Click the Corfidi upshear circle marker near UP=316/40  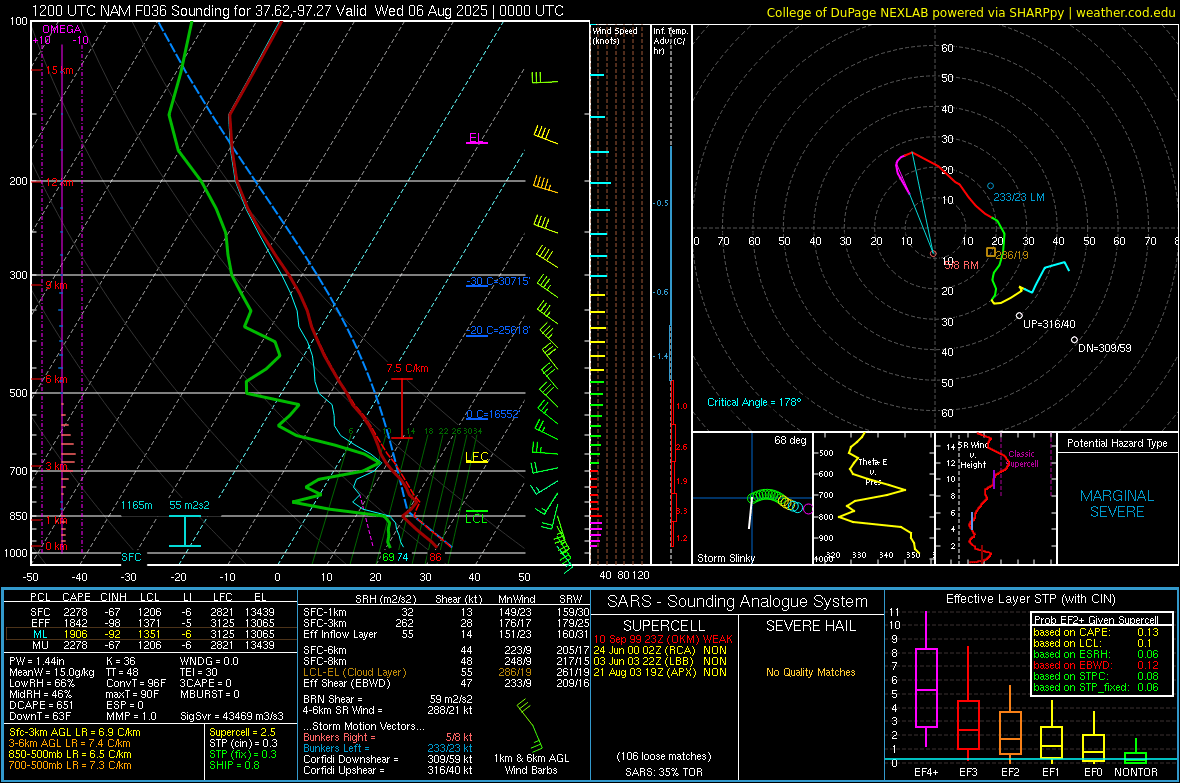1020,316
